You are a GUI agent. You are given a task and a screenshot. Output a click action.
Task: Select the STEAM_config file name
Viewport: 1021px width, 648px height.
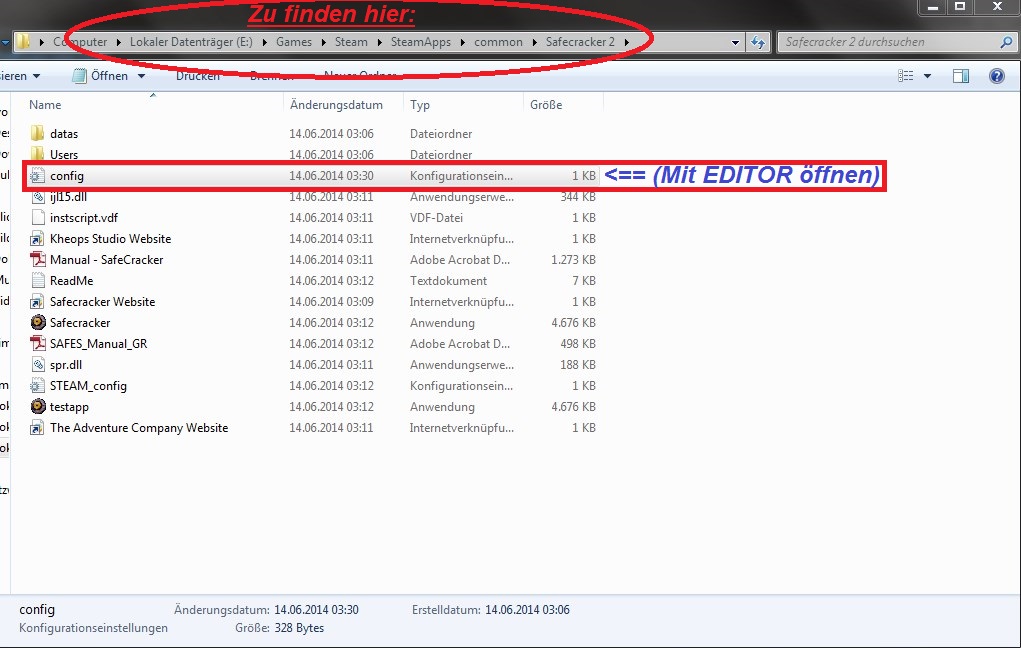click(x=88, y=386)
